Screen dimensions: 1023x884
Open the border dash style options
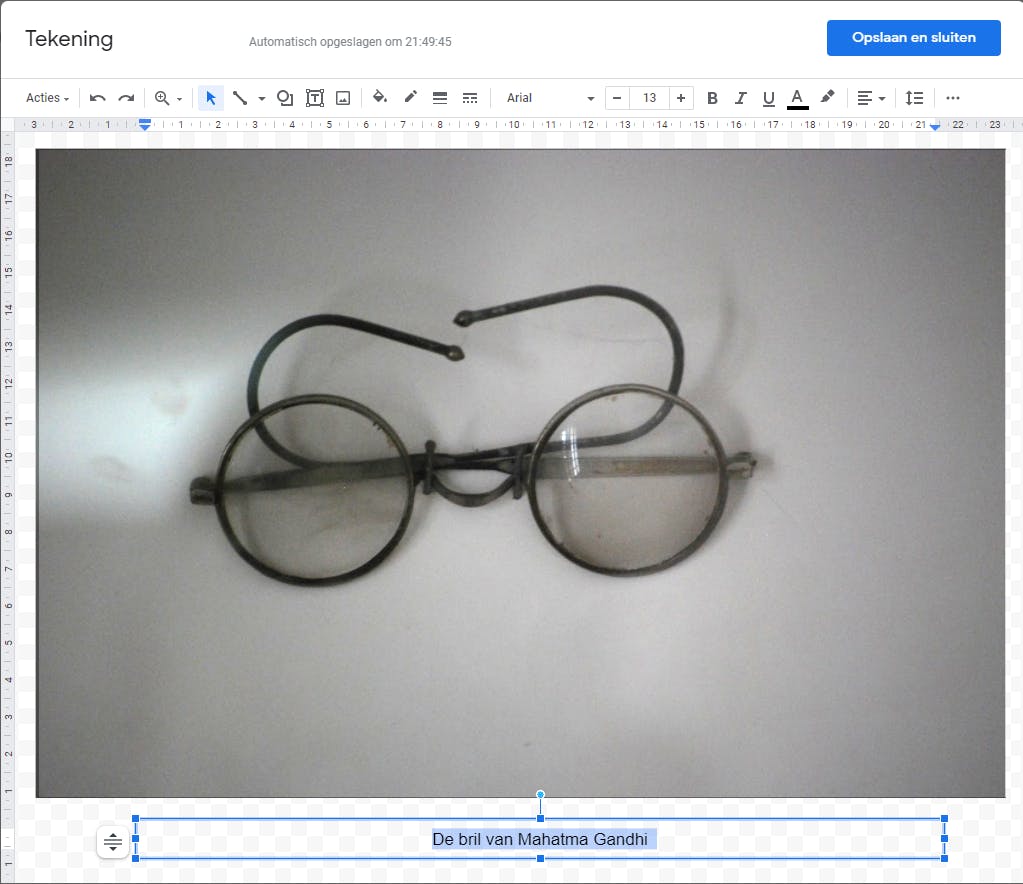pyautogui.click(x=469, y=98)
